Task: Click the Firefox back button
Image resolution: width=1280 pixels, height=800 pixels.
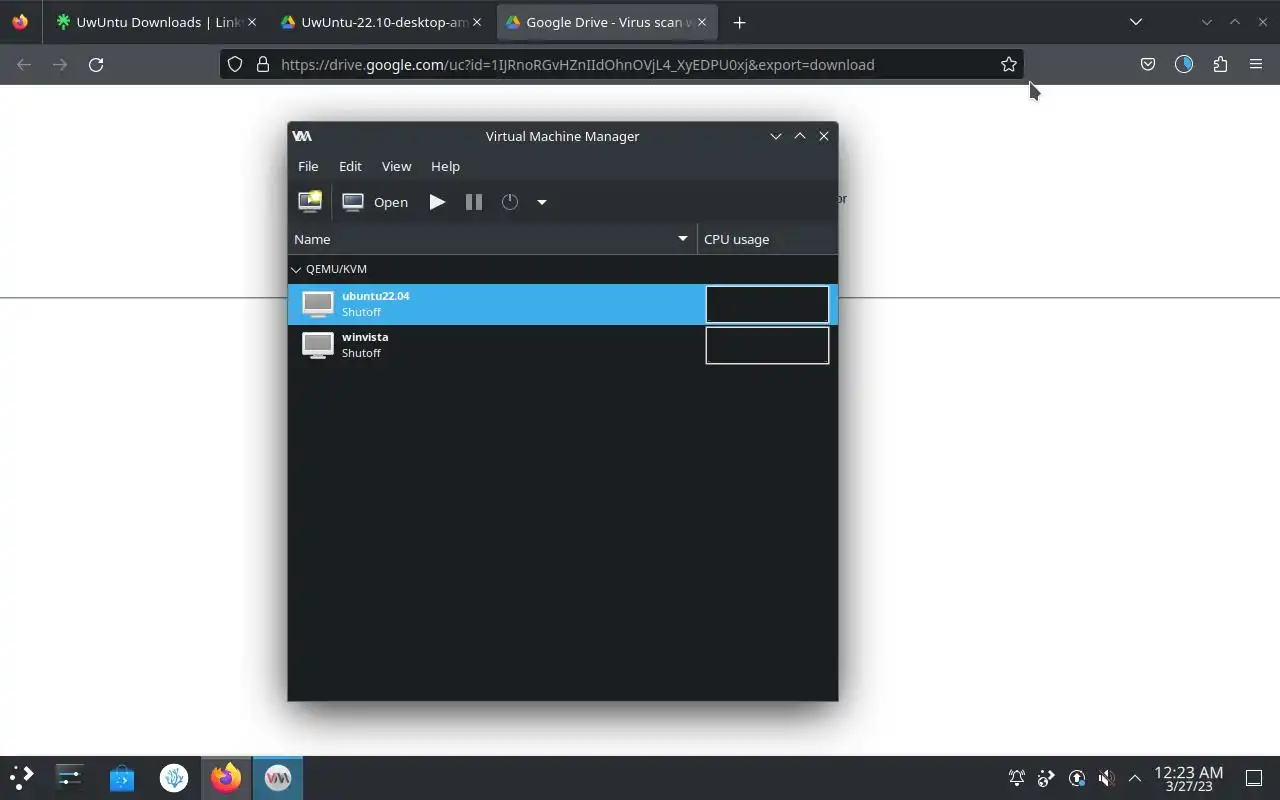Action: pos(24,64)
